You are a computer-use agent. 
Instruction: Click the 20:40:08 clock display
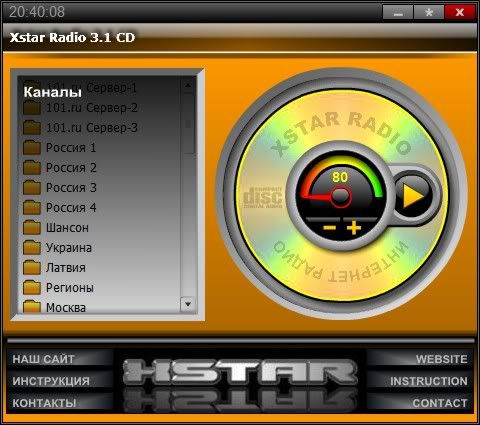[x=37, y=12]
